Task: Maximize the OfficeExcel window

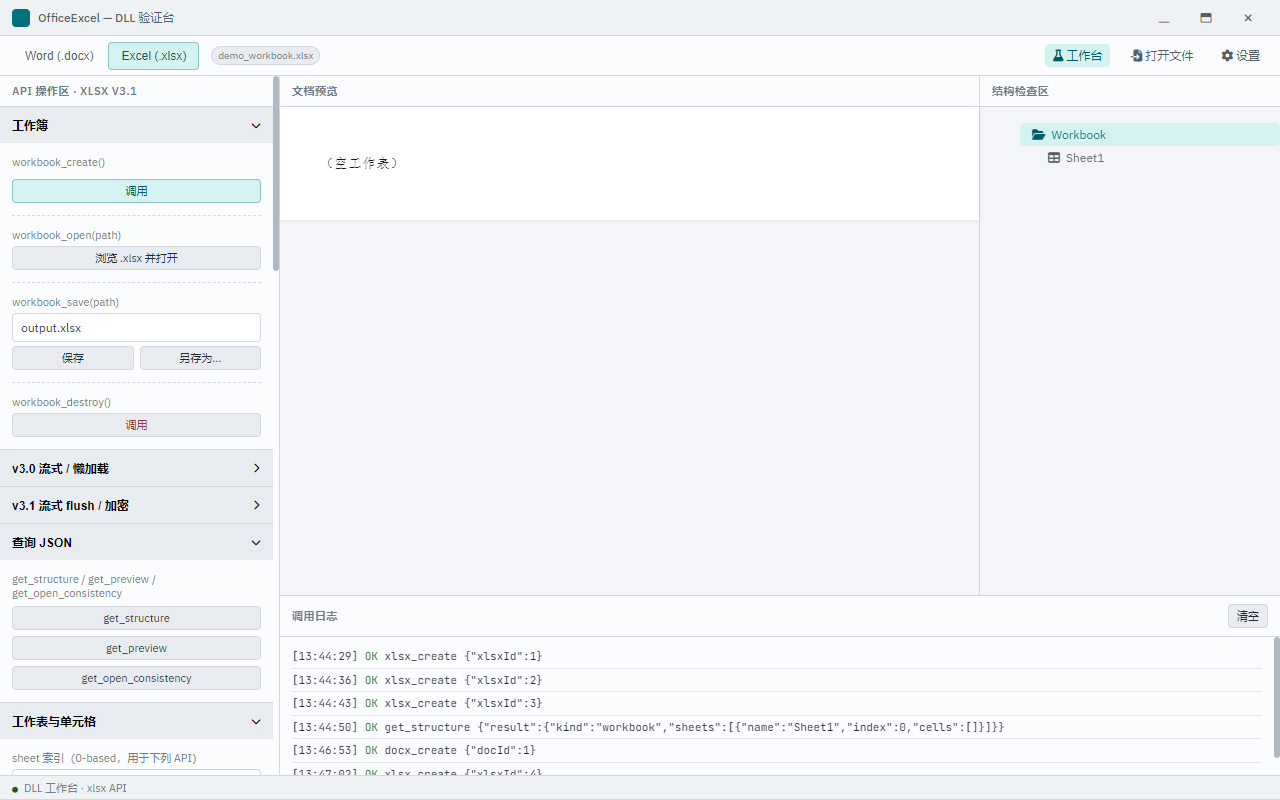Action: [x=1206, y=18]
